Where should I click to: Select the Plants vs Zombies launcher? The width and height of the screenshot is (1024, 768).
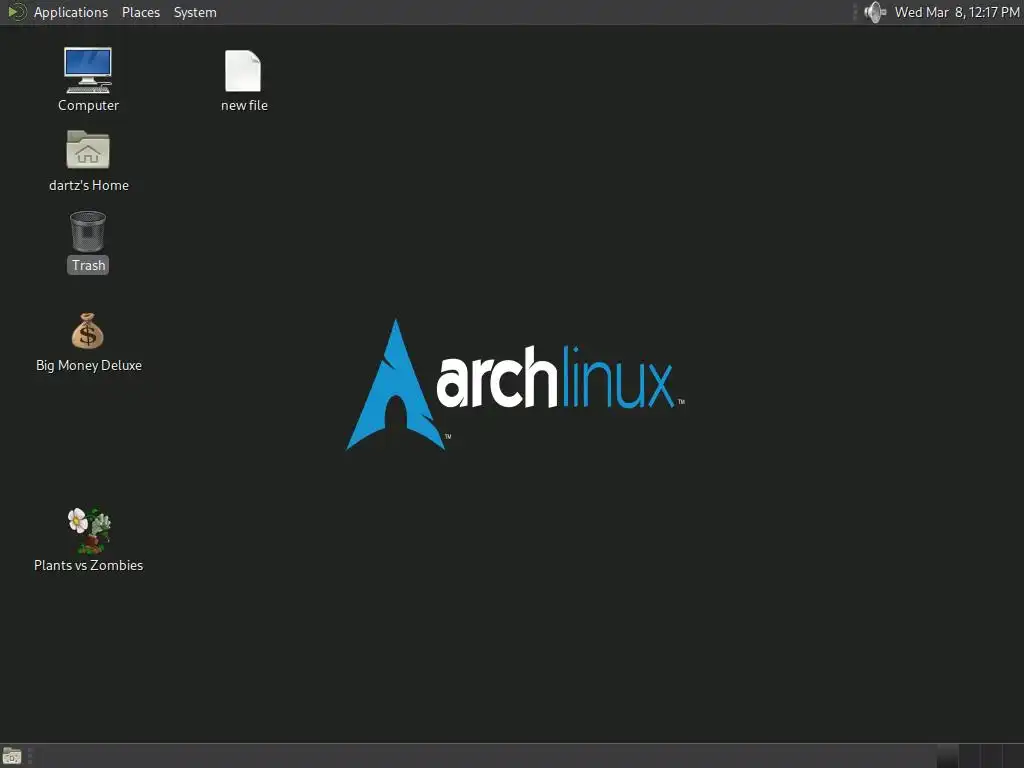[89, 530]
